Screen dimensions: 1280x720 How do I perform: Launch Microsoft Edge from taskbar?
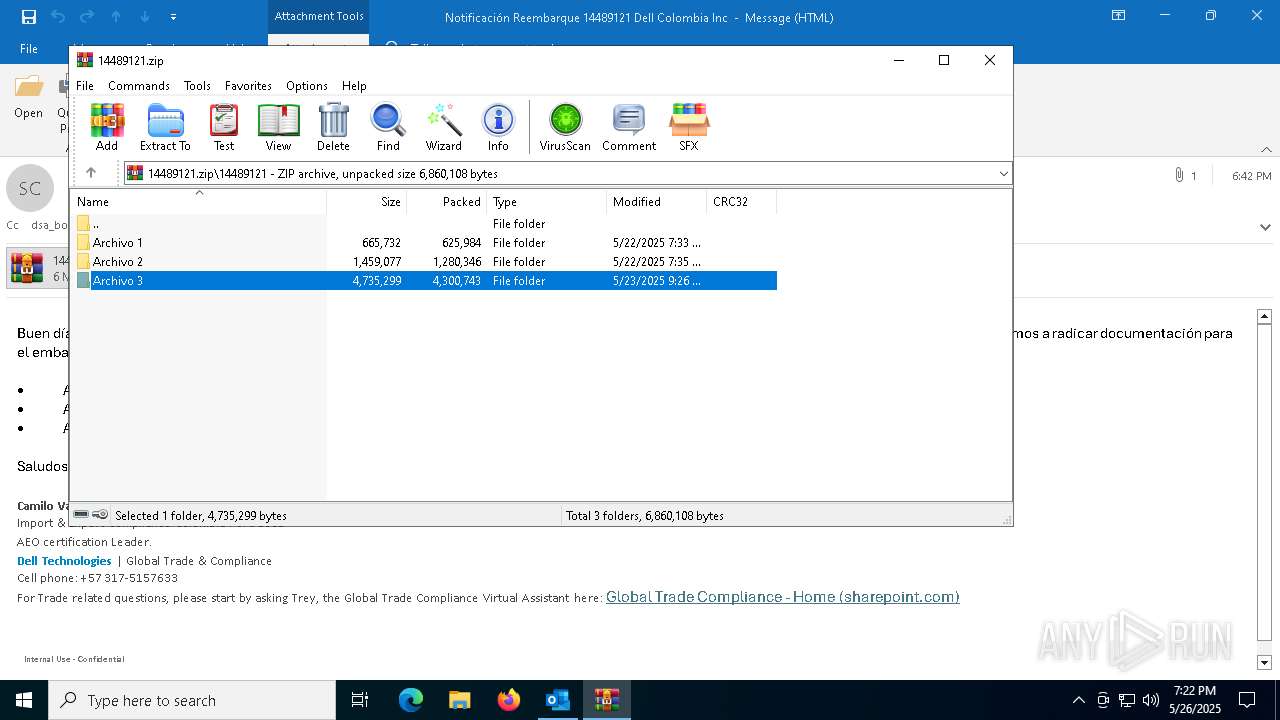pyautogui.click(x=411, y=700)
